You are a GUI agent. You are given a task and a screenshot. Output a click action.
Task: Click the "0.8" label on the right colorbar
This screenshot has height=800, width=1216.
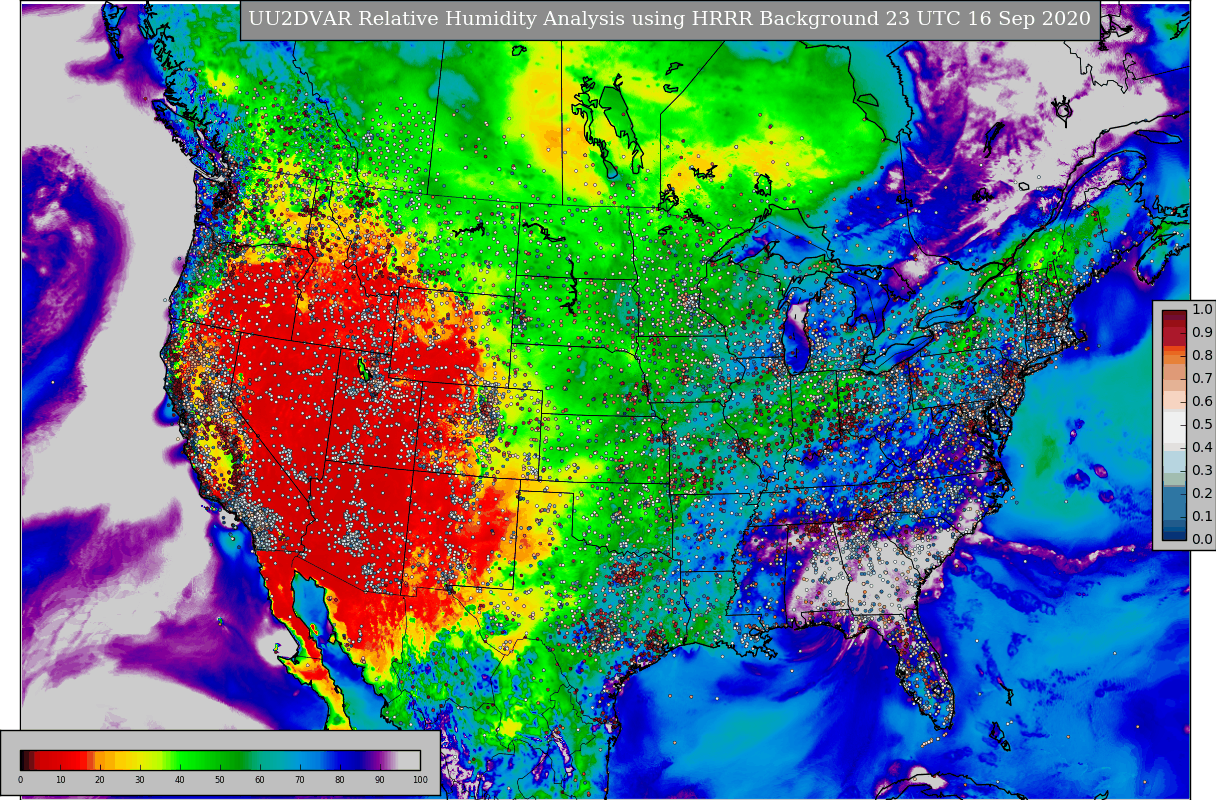coord(1201,356)
